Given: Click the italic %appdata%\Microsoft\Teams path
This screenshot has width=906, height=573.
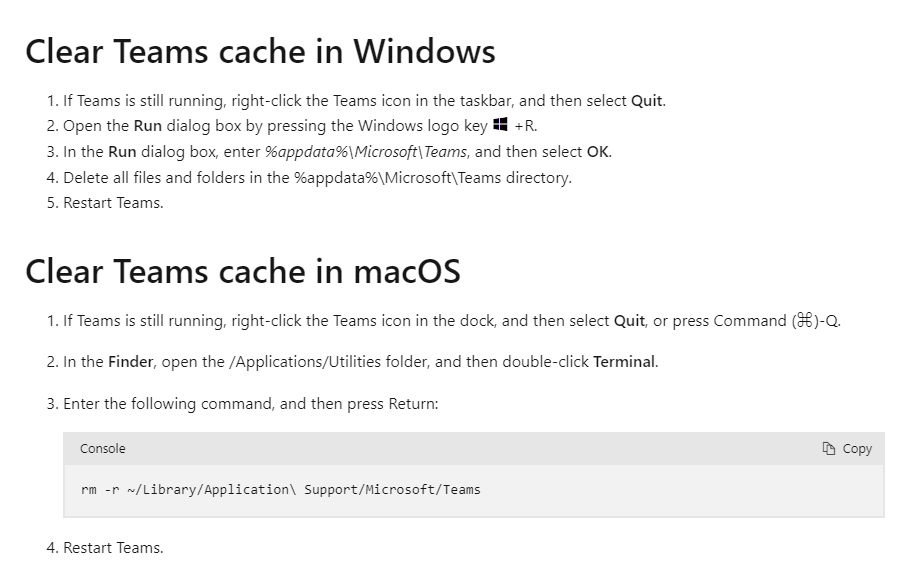Looking at the screenshot, I should tap(366, 152).
